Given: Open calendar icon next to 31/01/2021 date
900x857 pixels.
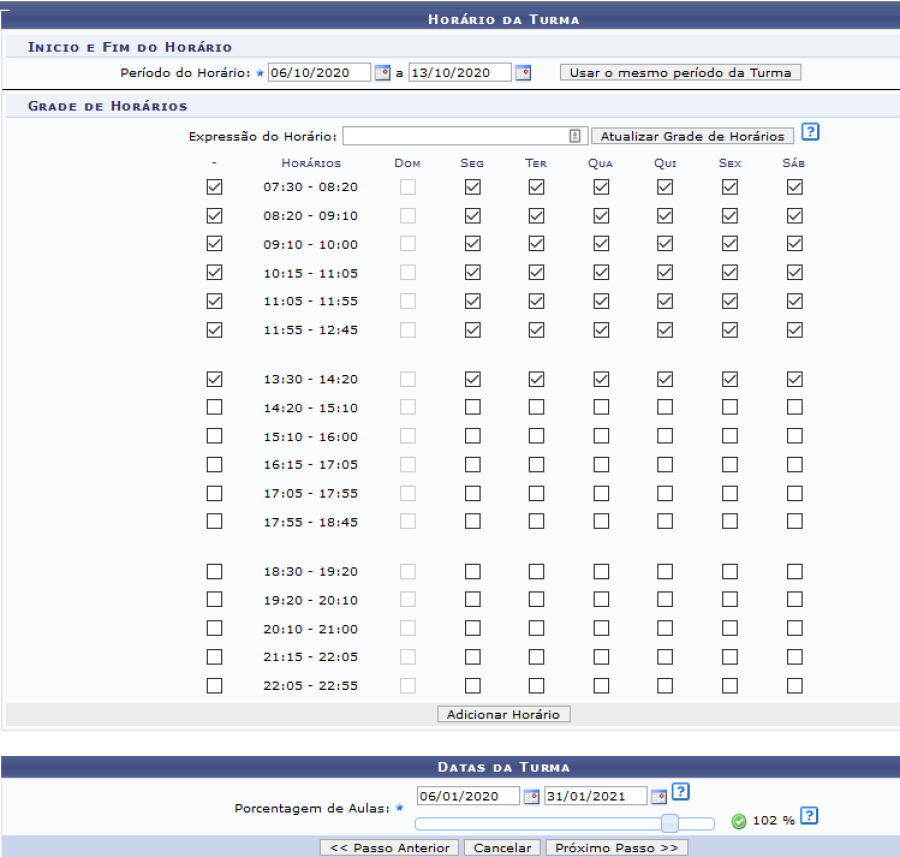Looking at the screenshot, I should click(x=659, y=796).
